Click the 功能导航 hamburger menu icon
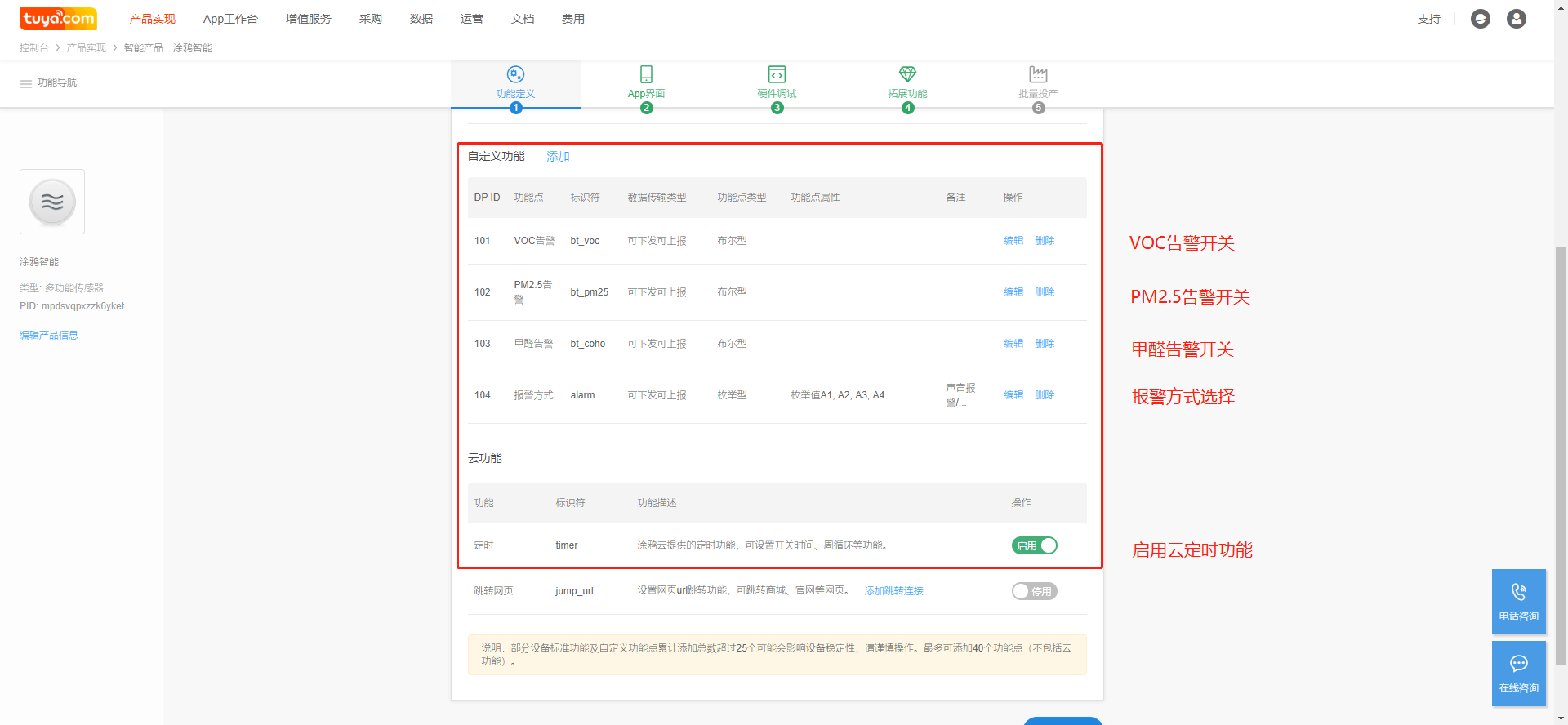Image resolution: width=1568 pixels, height=725 pixels. click(x=26, y=83)
